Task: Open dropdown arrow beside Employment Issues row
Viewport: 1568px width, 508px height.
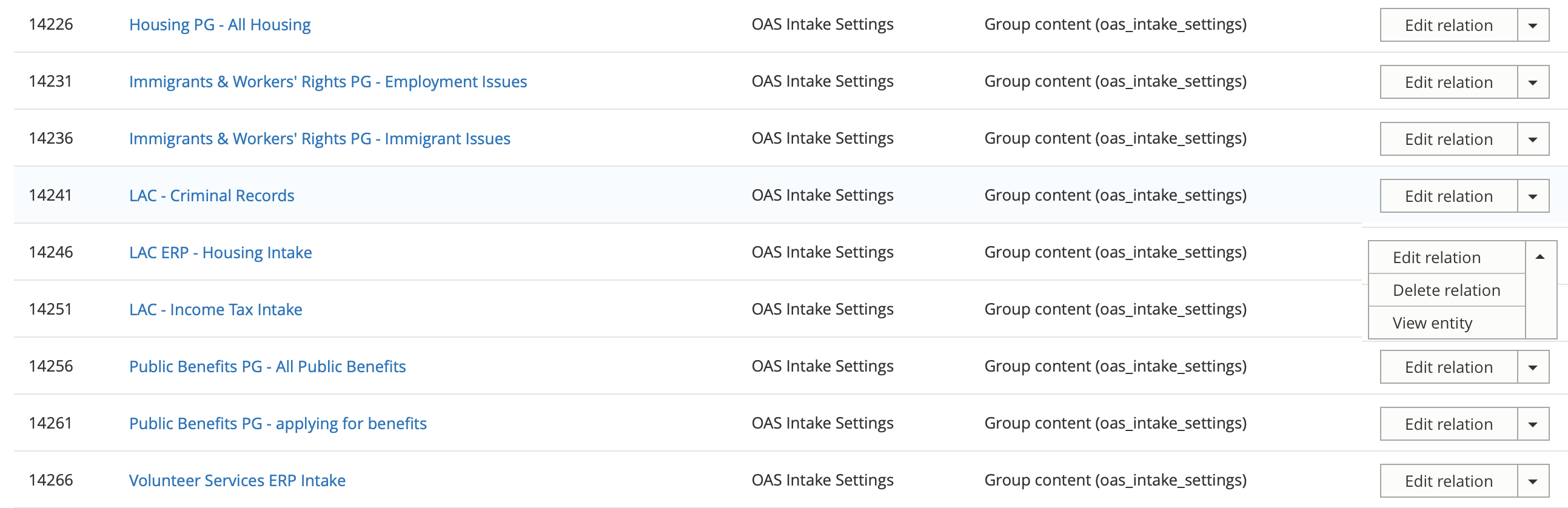Action: [x=1533, y=82]
